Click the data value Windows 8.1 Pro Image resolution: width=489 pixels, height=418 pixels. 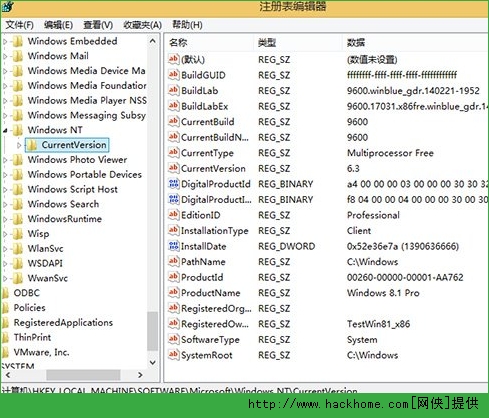(x=383, y=293)
